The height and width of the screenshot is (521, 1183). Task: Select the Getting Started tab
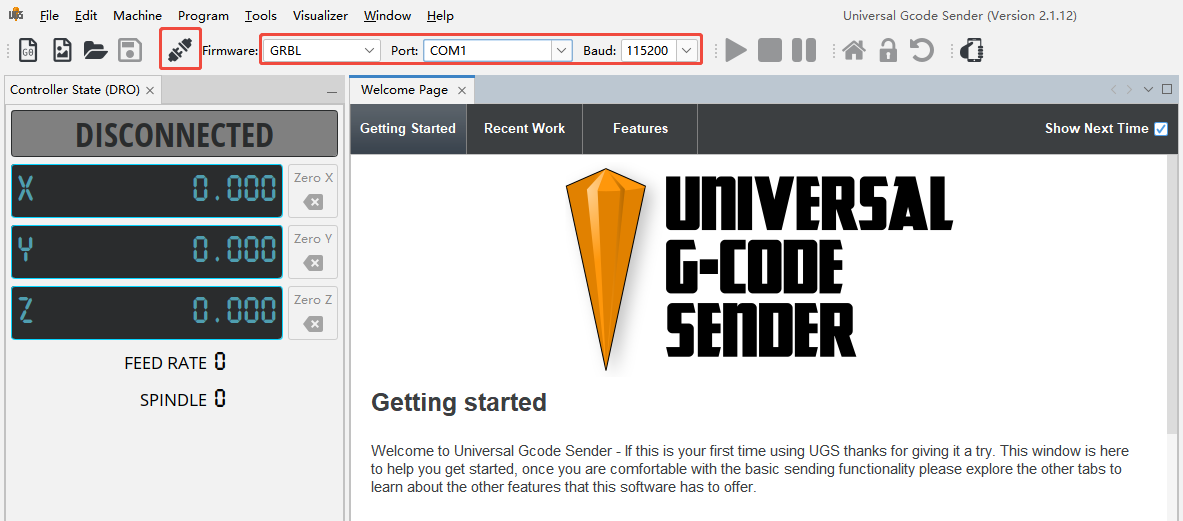coord(408,129)
